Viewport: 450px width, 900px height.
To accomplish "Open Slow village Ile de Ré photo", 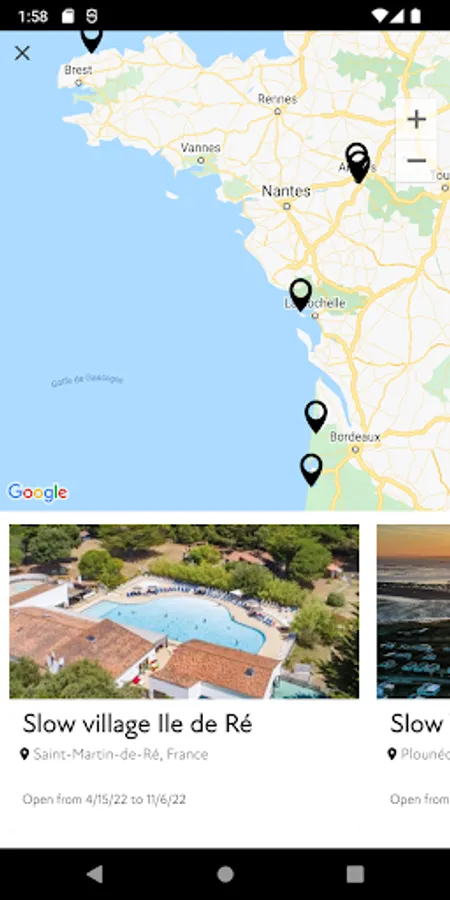I will [184, 611].
